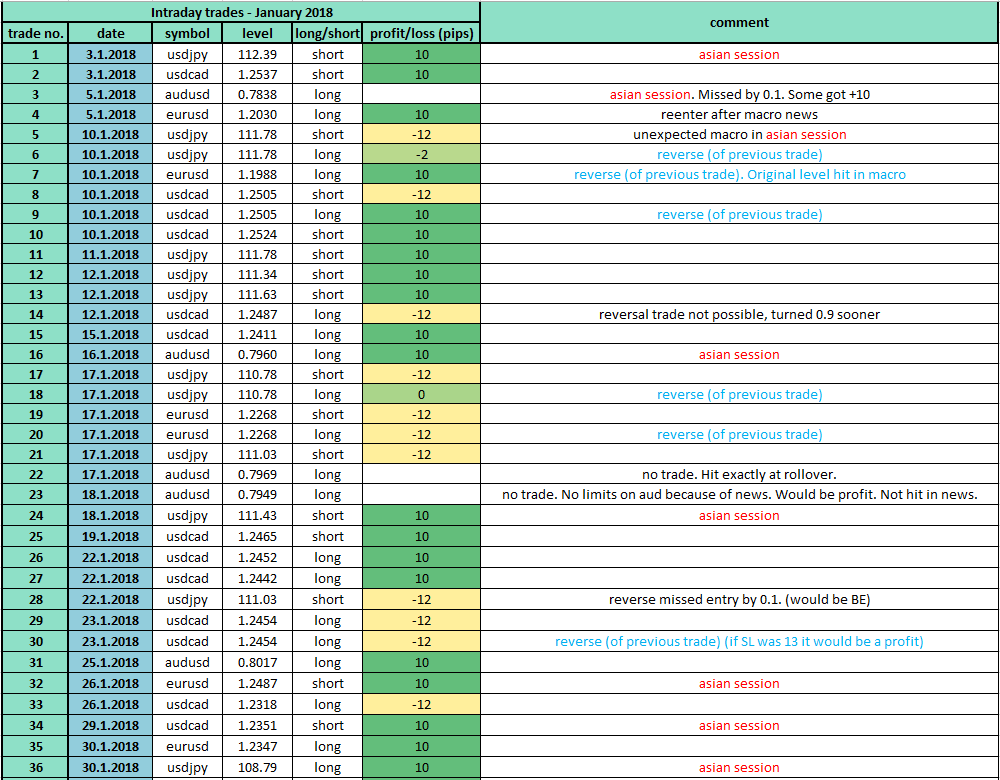Select the level 108.79 cell
Viewport: 1000px width, 780px height.
257,767
